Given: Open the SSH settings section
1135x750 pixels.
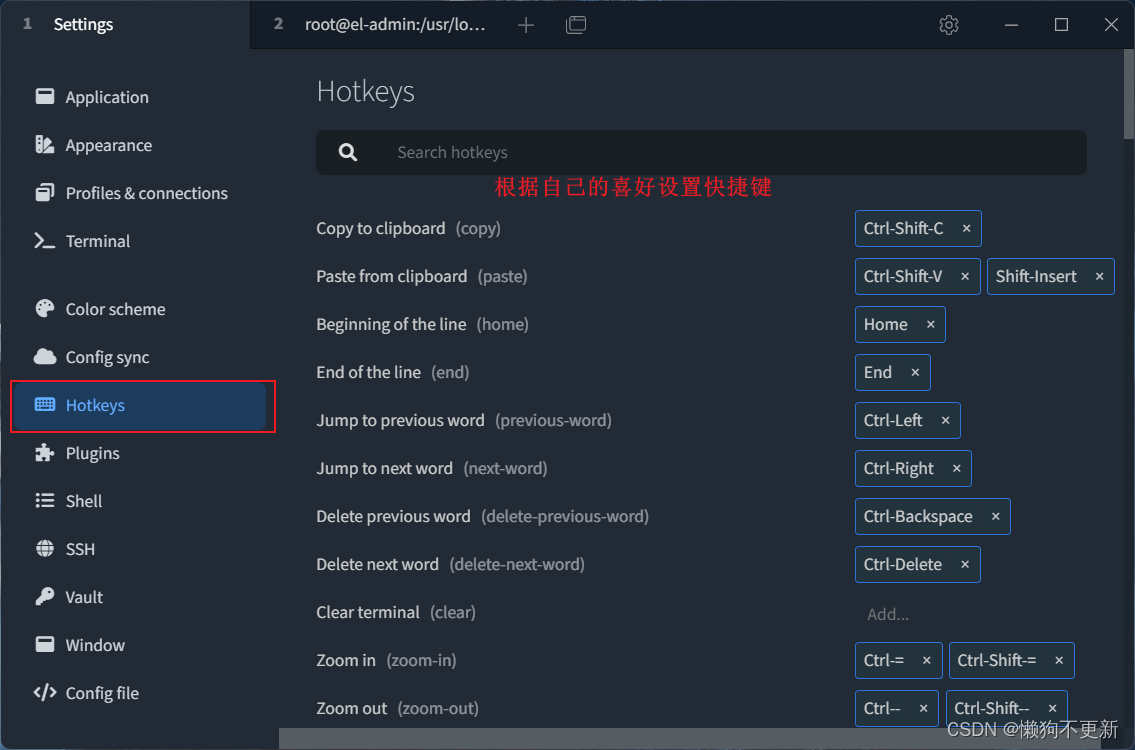Looking at the screenshot, I should click(138, 549).
